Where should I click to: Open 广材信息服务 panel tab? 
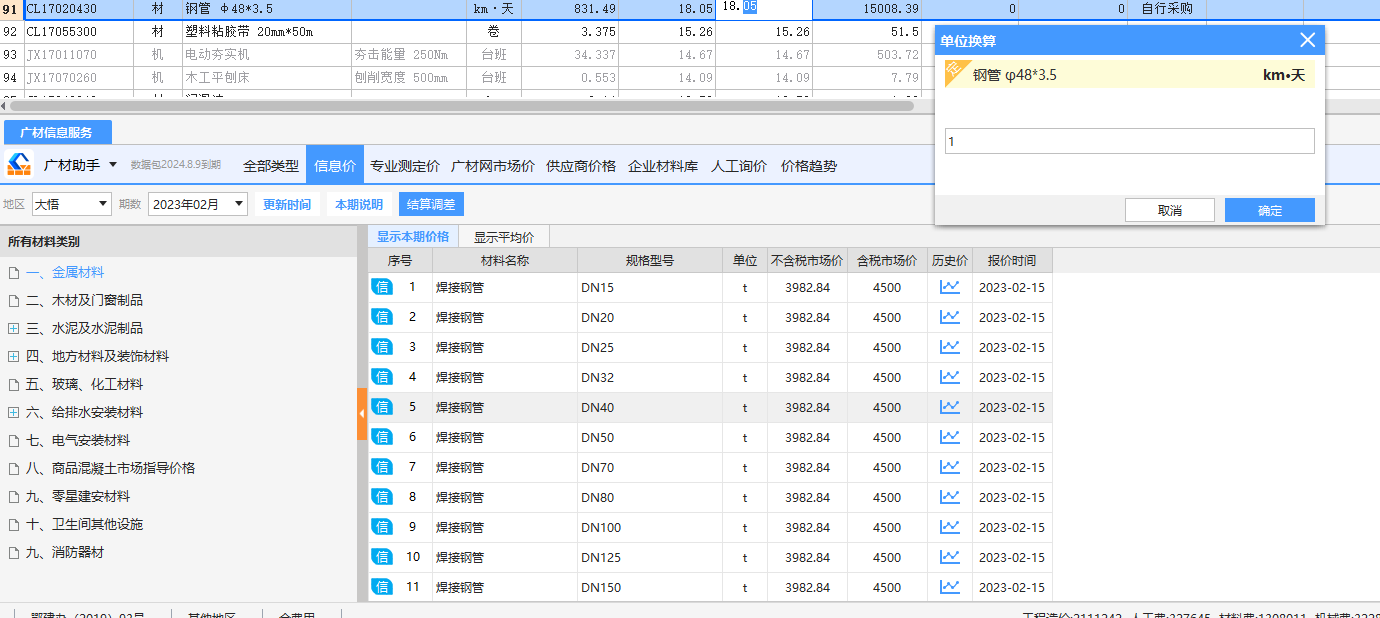coord(56,132)
